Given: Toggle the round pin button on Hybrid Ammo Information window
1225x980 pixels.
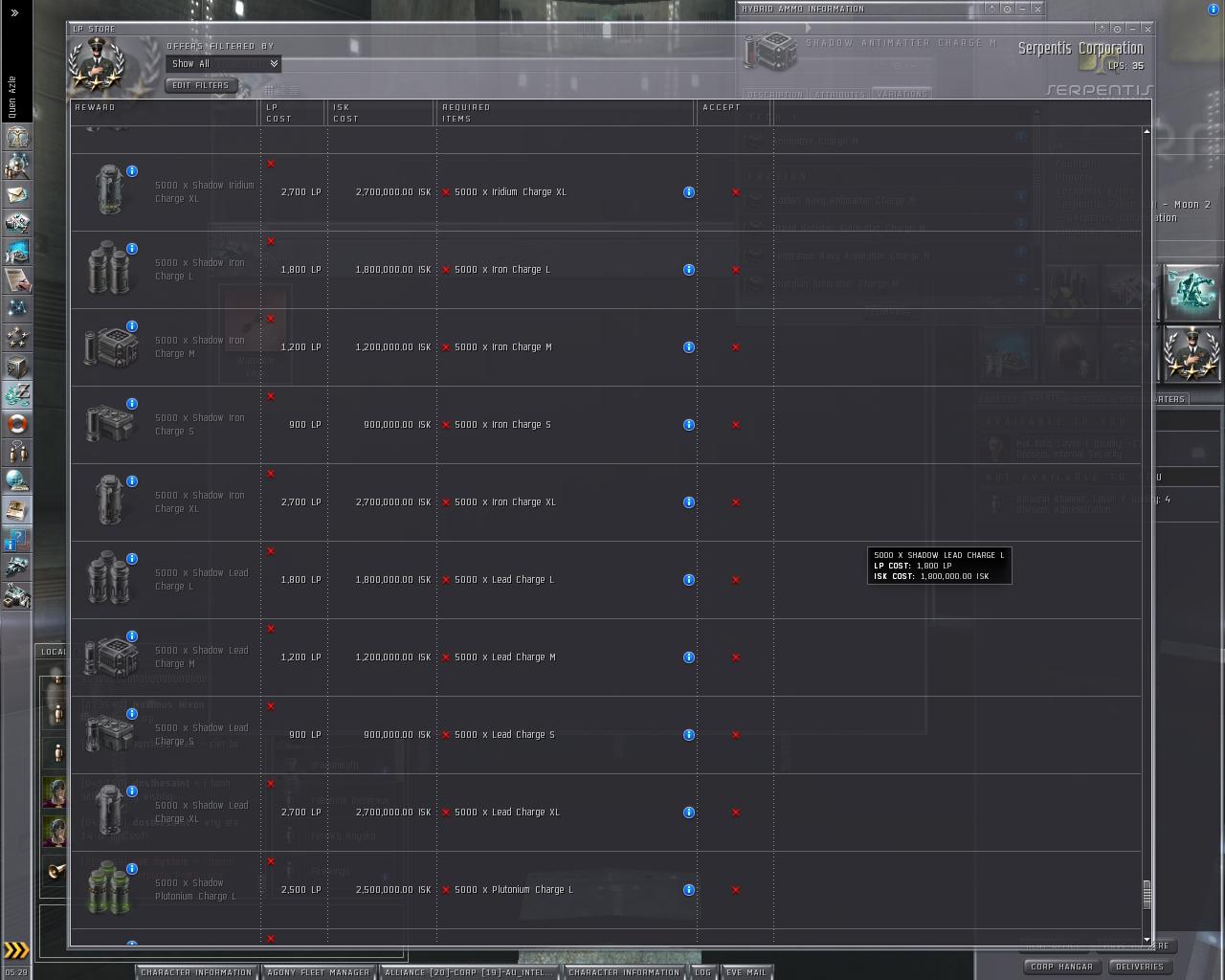Looking at the screenshot, I should coord(1007,9).
